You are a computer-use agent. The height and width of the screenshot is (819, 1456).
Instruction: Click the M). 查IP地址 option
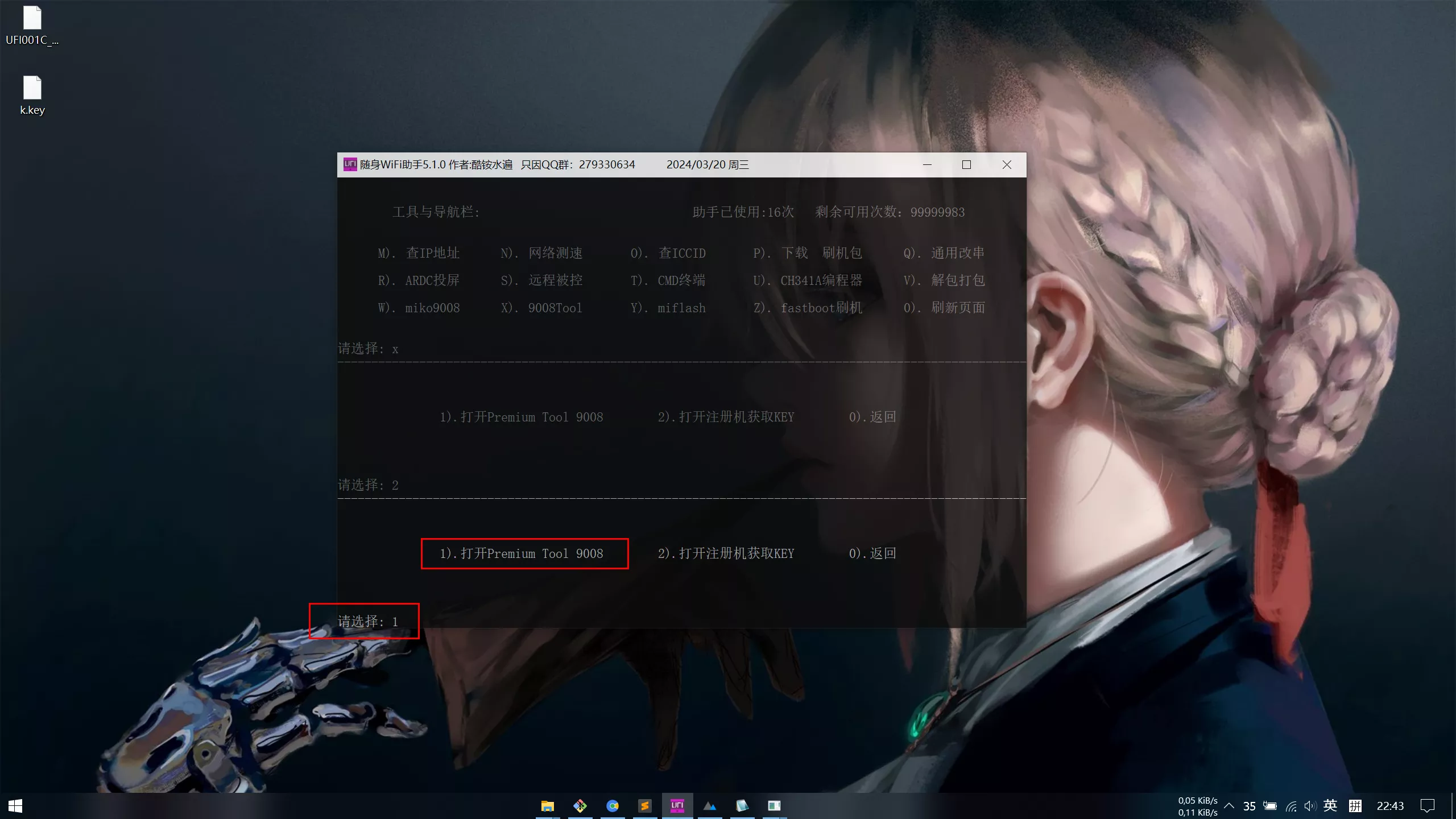click(419, 253)
